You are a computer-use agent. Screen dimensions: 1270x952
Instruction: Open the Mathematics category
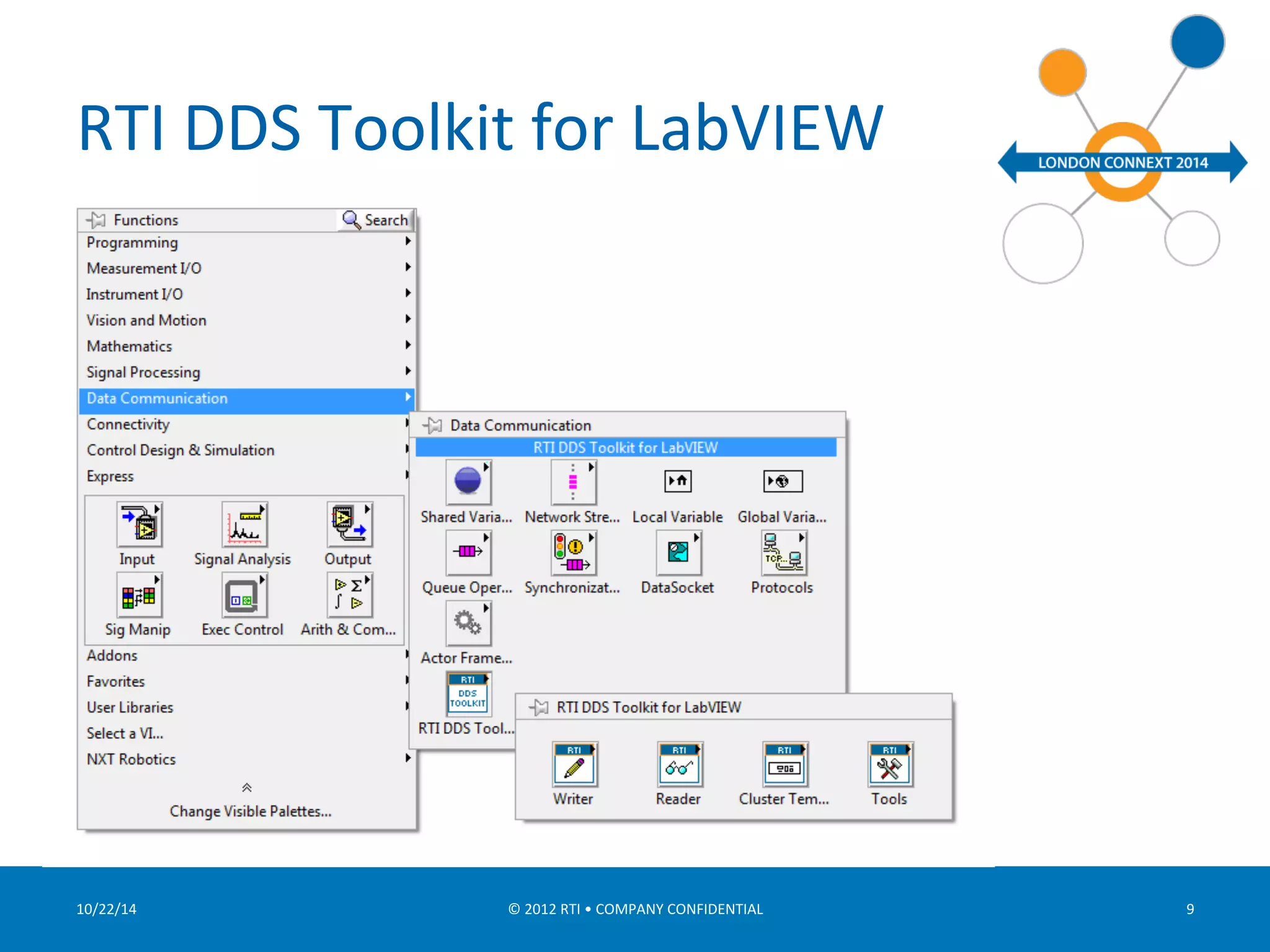[247, 346]
